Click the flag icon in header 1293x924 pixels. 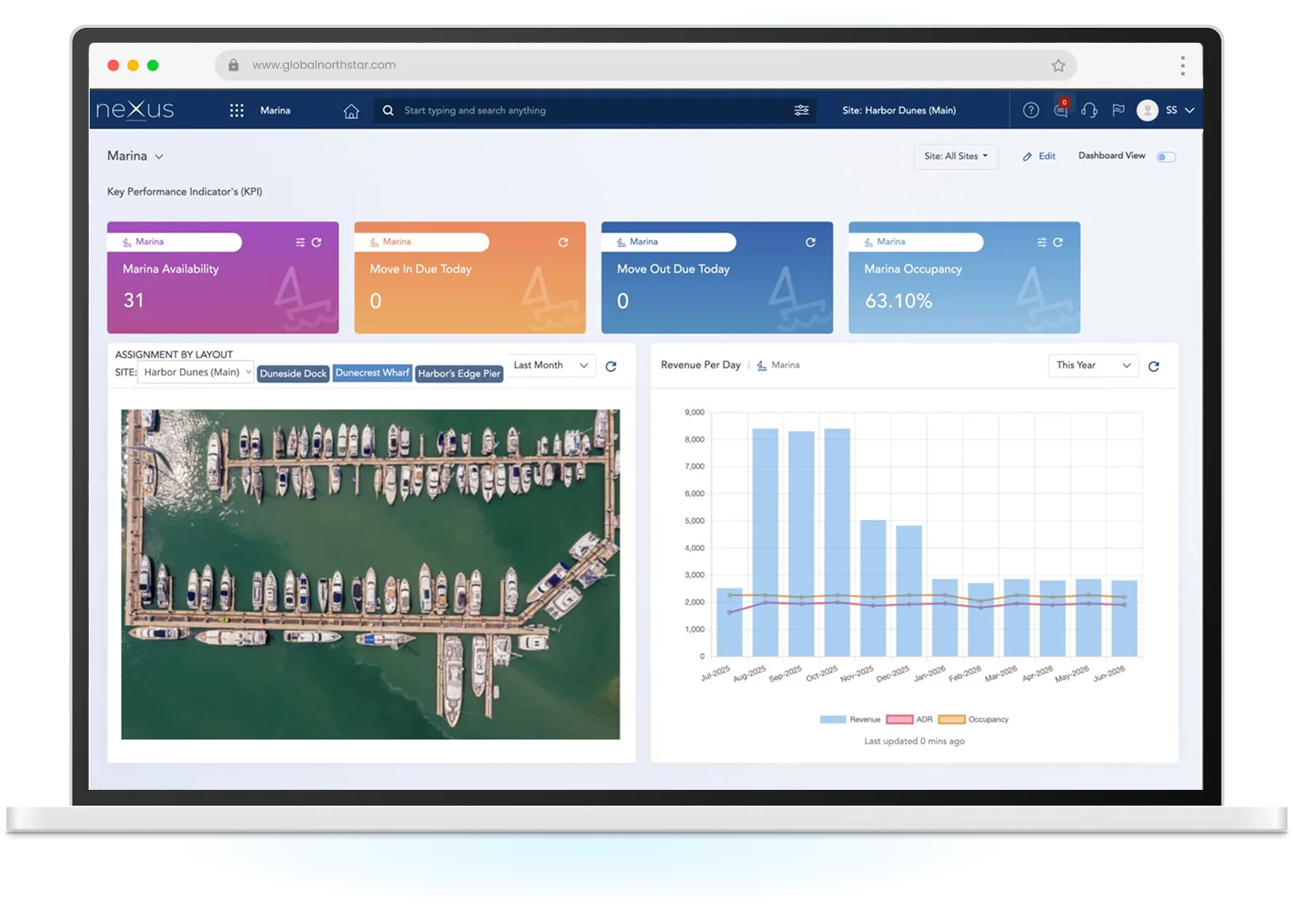point(1118,110)
